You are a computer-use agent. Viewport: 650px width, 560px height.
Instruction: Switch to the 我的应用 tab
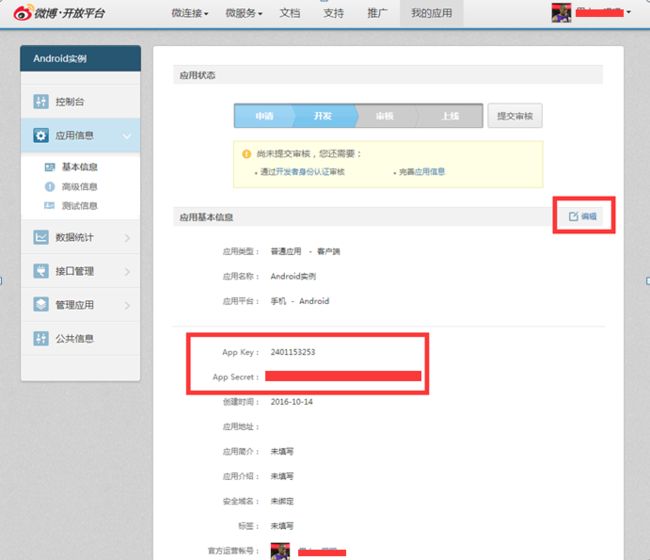(432, 13)
